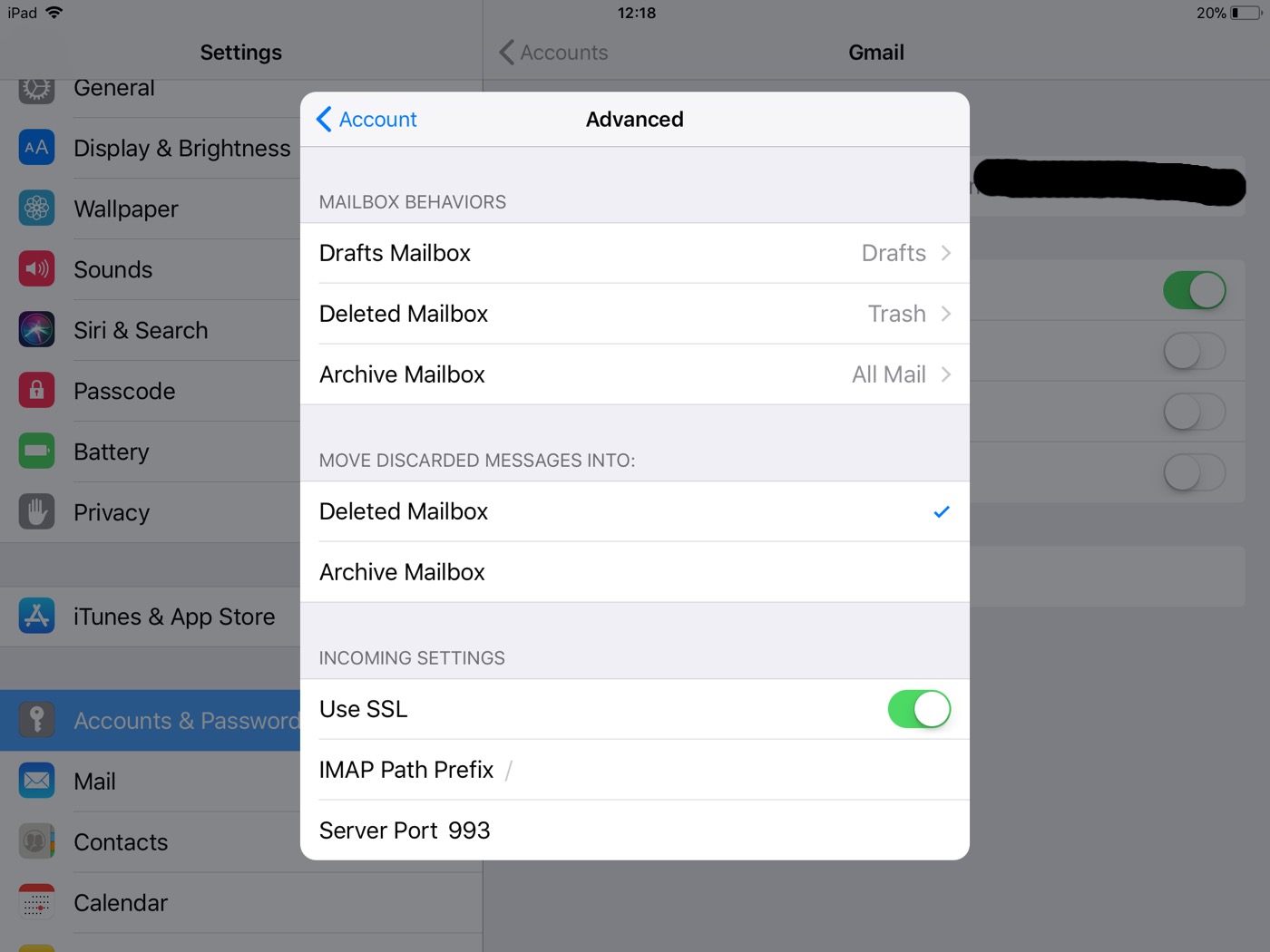Screen dimensions: 1270x952
Task: Tap the Passcode lock icon
Action: pos(36,391)
